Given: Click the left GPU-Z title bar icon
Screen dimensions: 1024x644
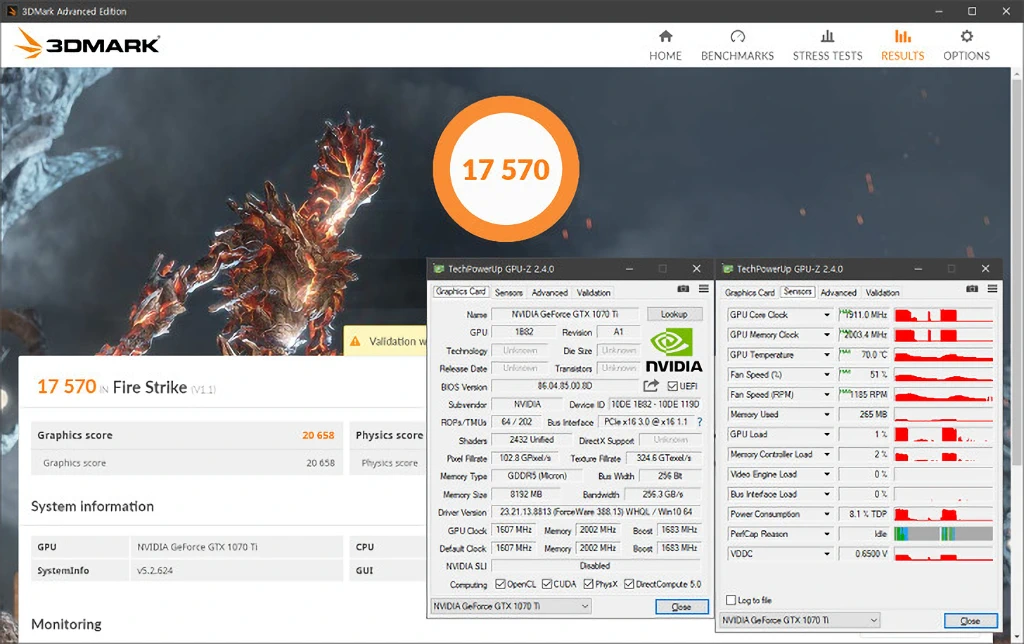Looking at the screenshot, I should point(439,268).
